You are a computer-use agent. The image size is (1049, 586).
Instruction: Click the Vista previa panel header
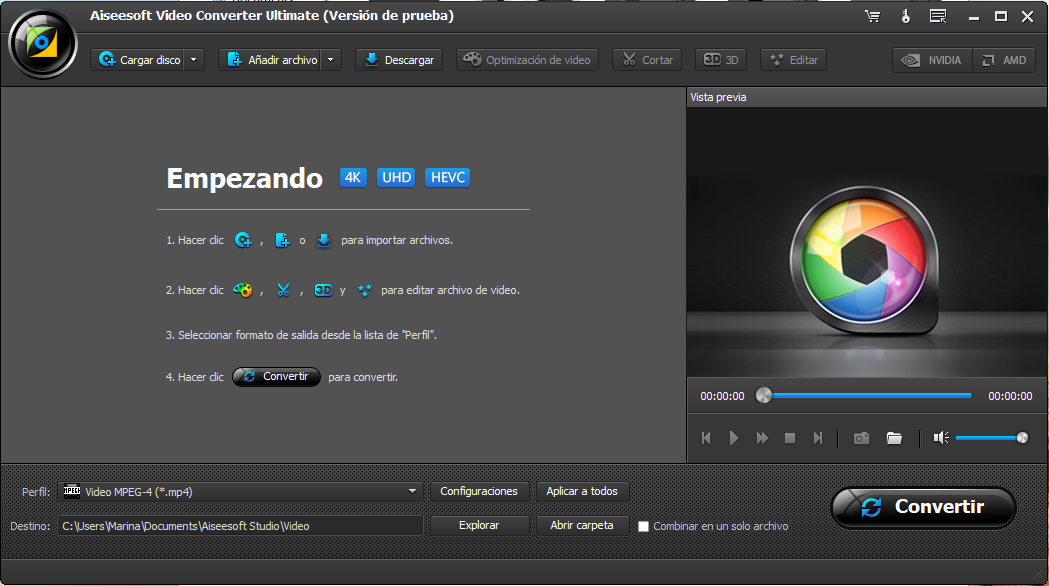(x=866, y=97)
